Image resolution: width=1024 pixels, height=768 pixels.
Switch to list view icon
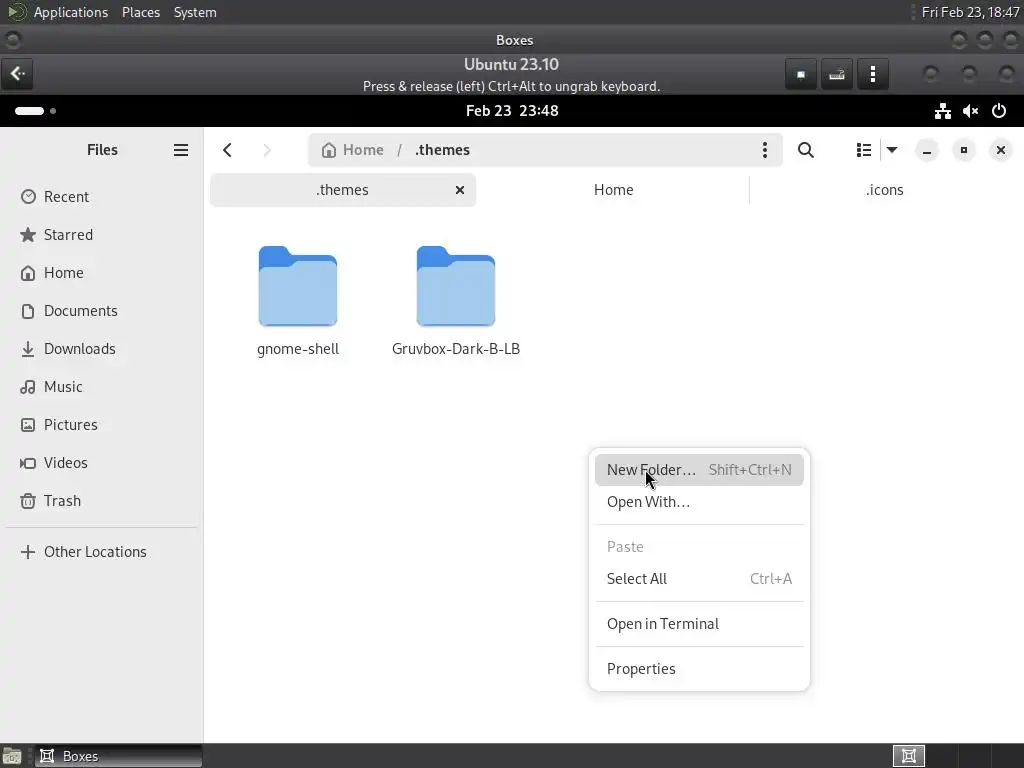coord(863,150)
